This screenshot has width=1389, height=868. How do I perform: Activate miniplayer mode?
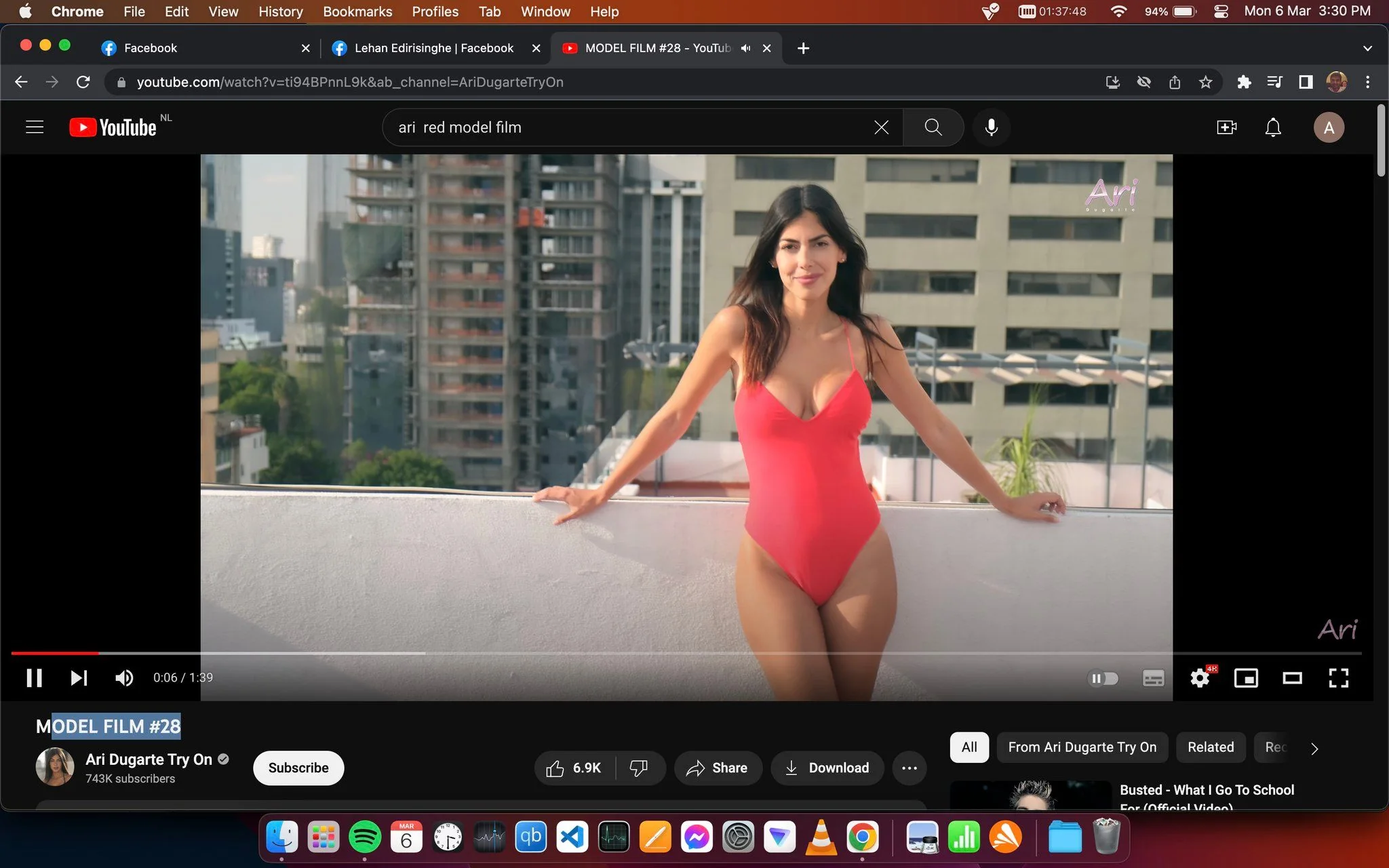1246,677
